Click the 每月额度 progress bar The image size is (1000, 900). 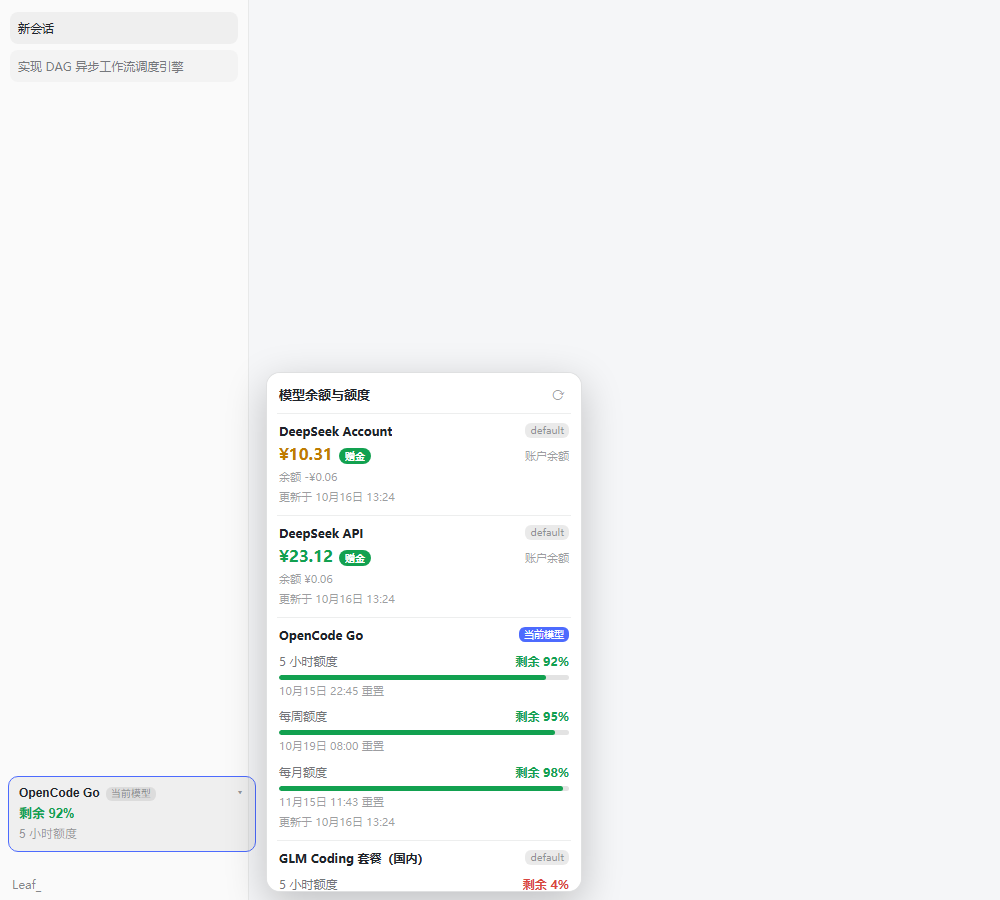pyautogui.click(x=423, y=788)
